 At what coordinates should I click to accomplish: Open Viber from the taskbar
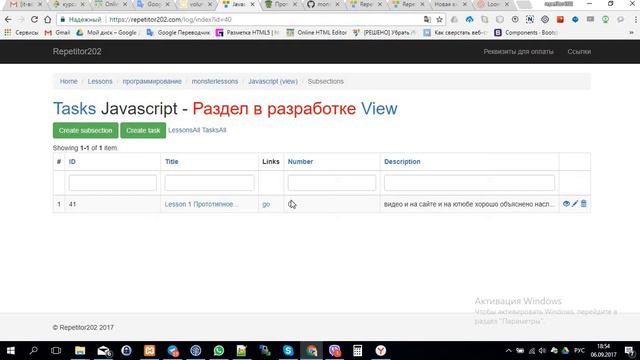tap(335, 351)
